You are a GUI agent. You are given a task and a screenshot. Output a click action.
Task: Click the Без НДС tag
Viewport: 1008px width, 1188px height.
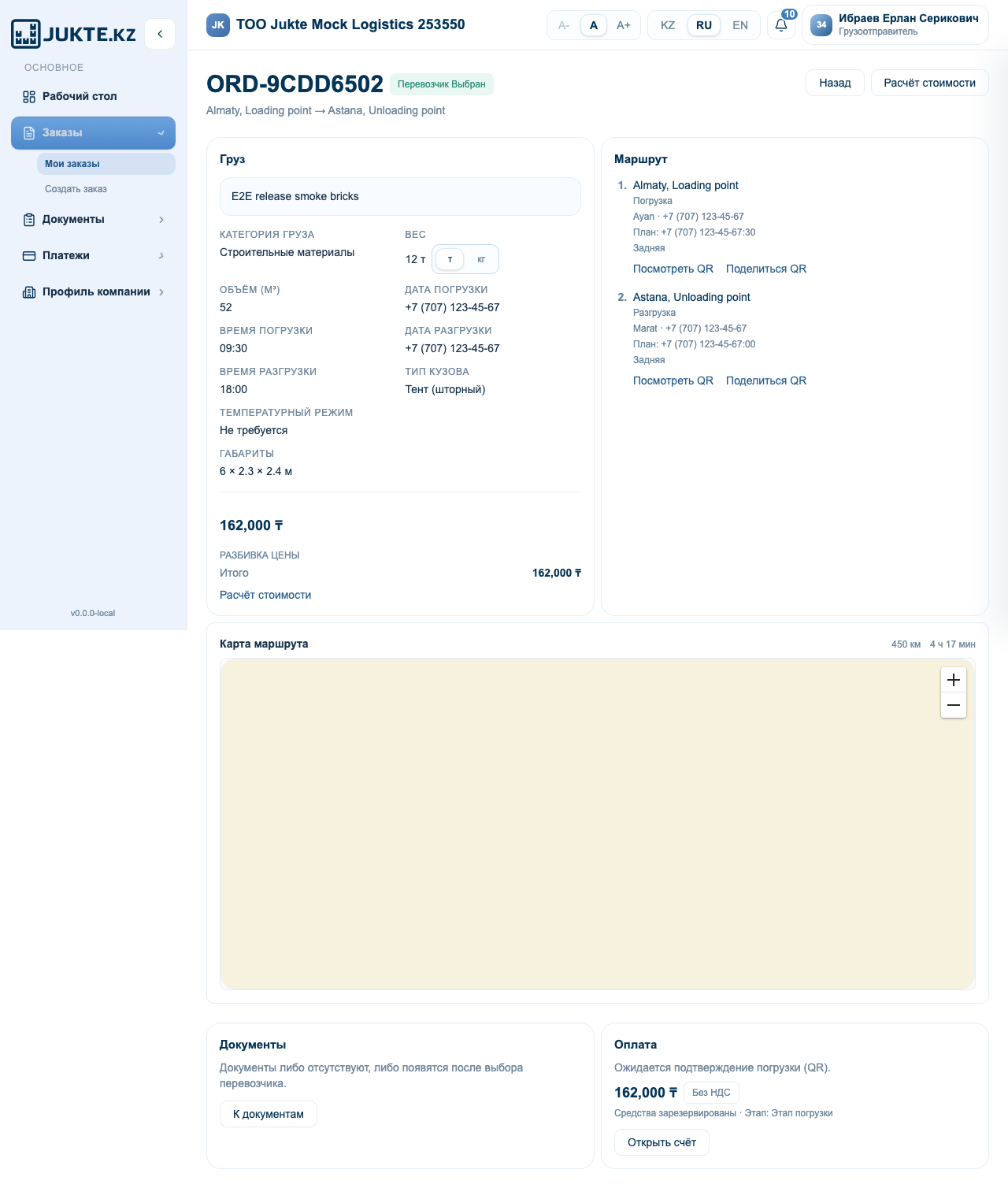[711, 1093]
